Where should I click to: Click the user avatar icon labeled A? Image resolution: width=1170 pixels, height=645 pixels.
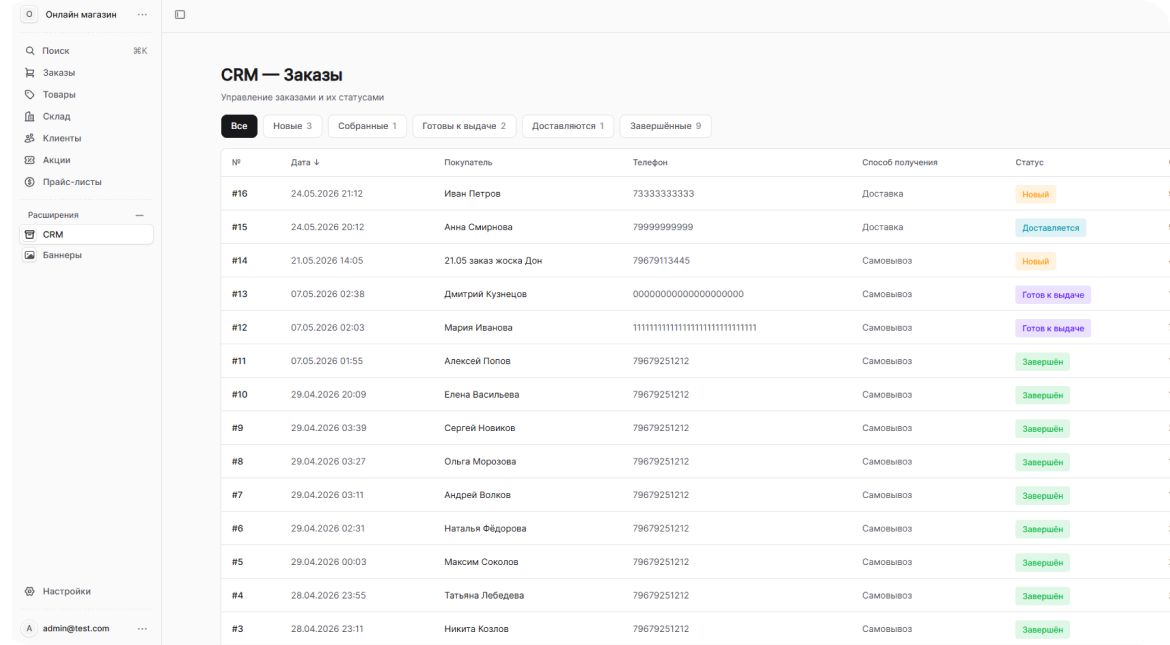tap(29, 629)
